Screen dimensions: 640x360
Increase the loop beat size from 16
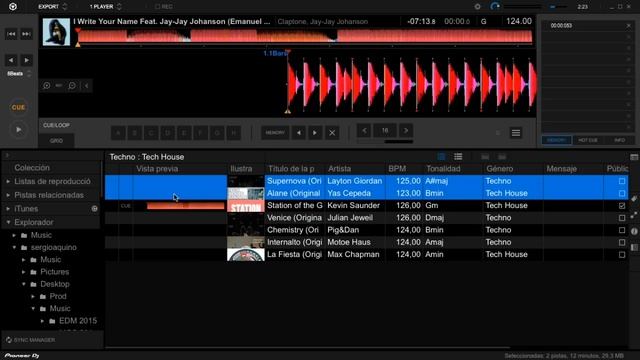[x=406, y=131]
